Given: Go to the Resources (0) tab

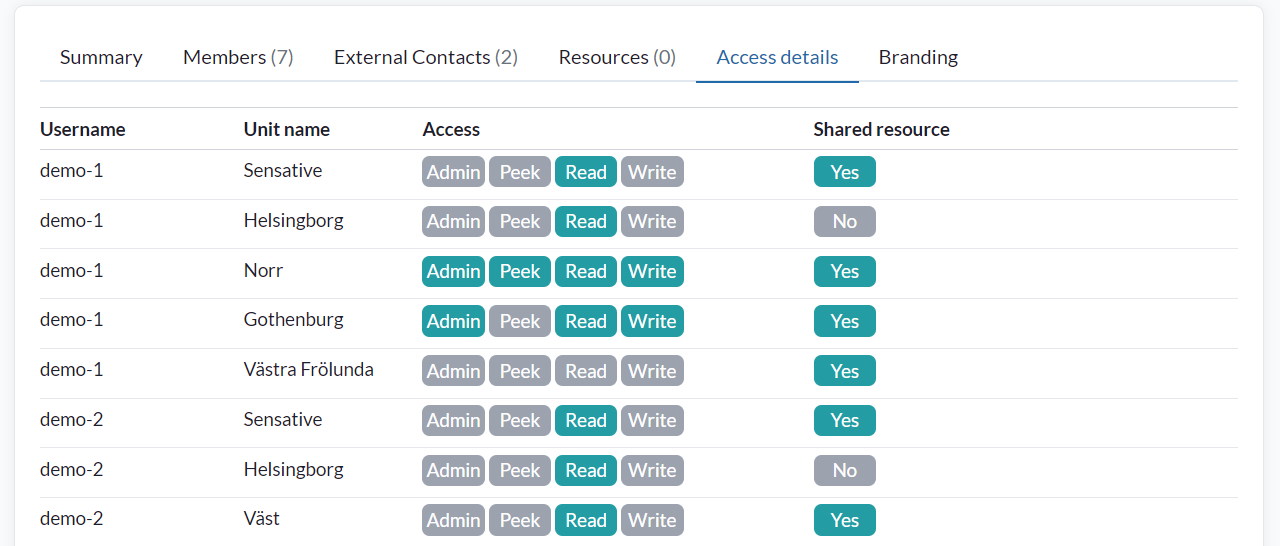Looking at the screenshot, I should coord(617,57).
